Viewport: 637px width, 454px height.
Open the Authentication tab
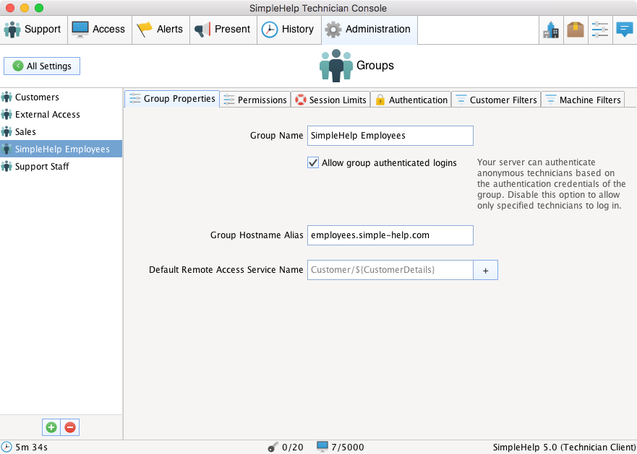411,99
